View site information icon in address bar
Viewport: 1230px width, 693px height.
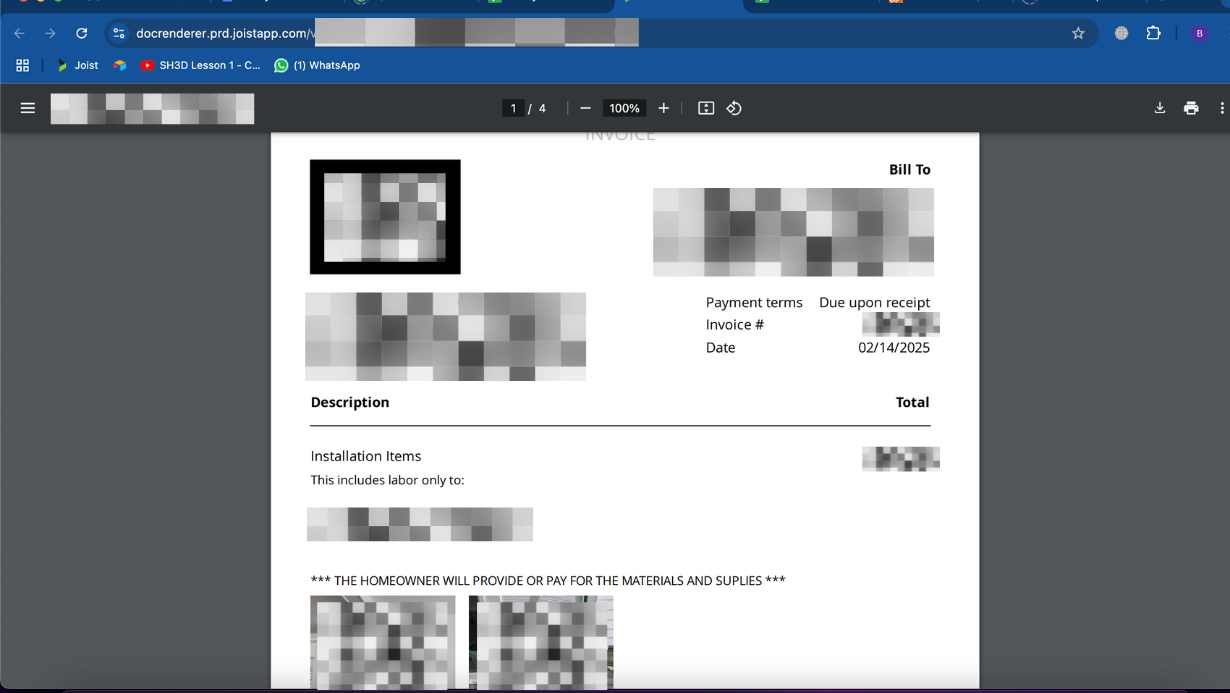pyautogui.click(x=118, y=33)
